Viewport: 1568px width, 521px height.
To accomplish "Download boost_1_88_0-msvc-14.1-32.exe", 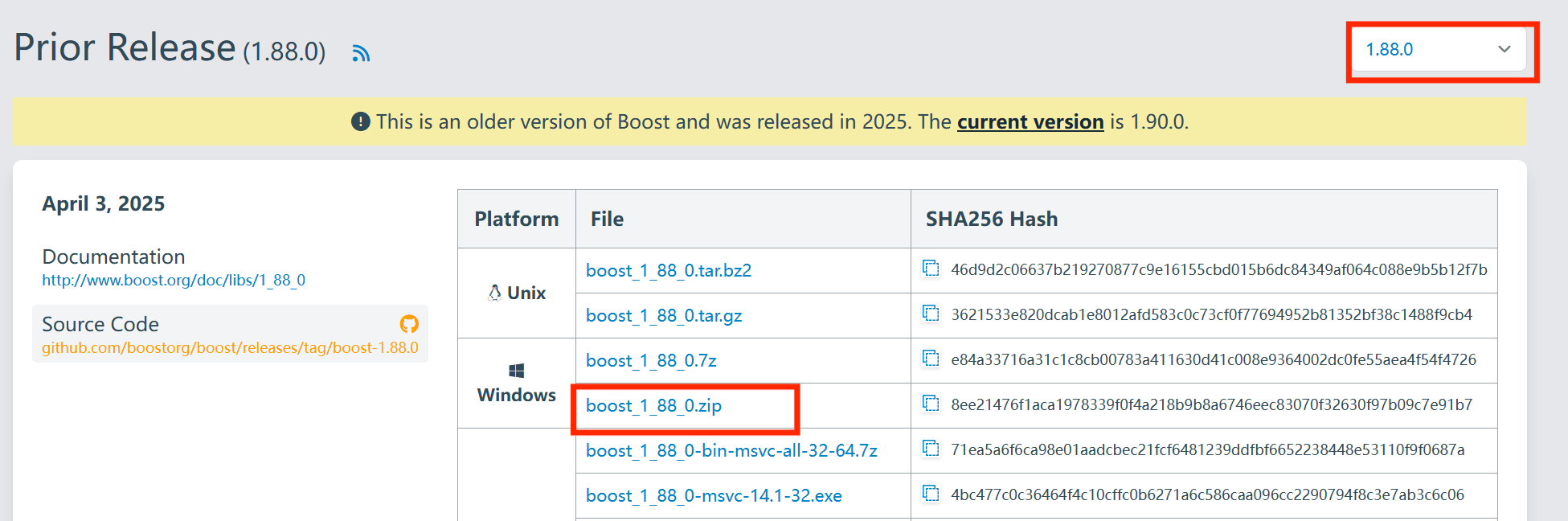I will click(714, 495).
